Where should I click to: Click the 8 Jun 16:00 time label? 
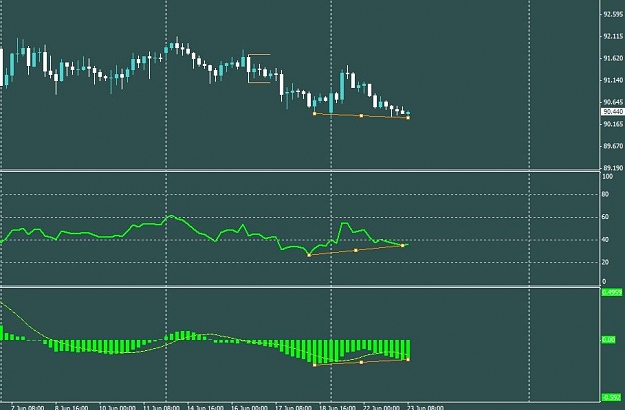[72, 407]
